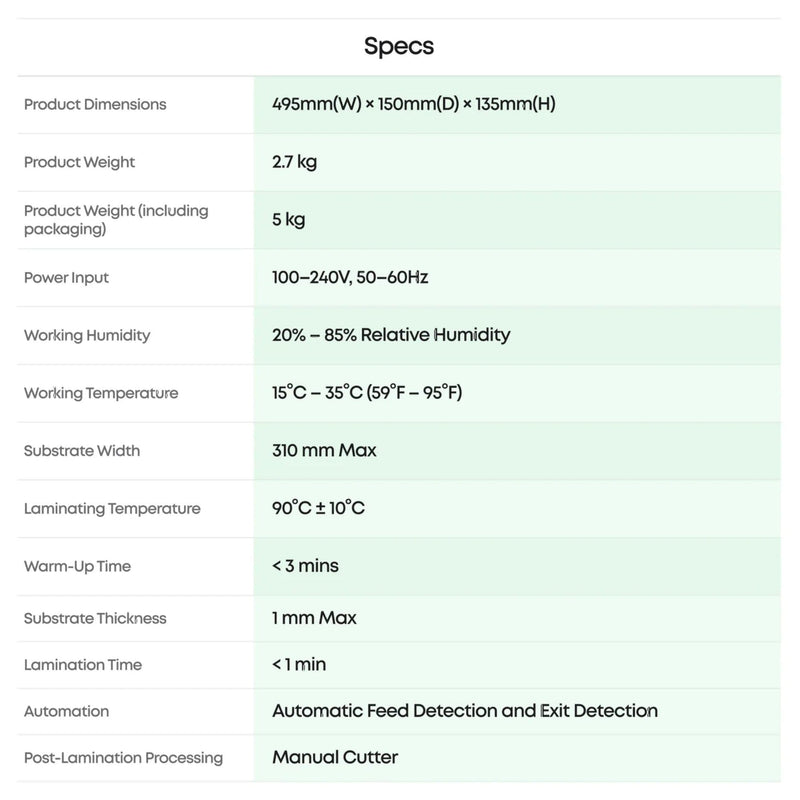
Task: Select the 20% – 85% Relative Humidity text
Action: tap(391, 335)
